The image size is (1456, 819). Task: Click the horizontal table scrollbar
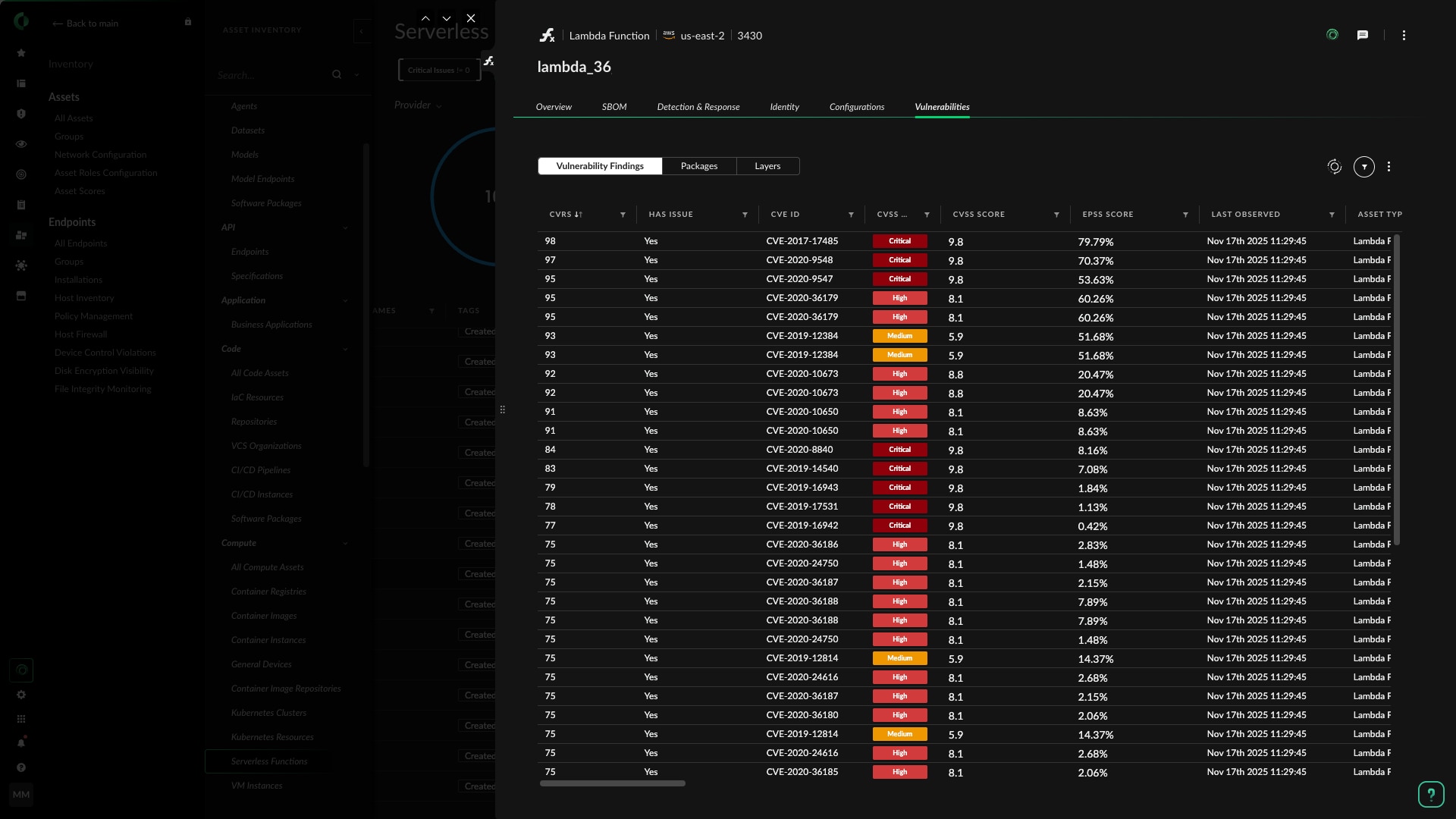tap(612, 783)
